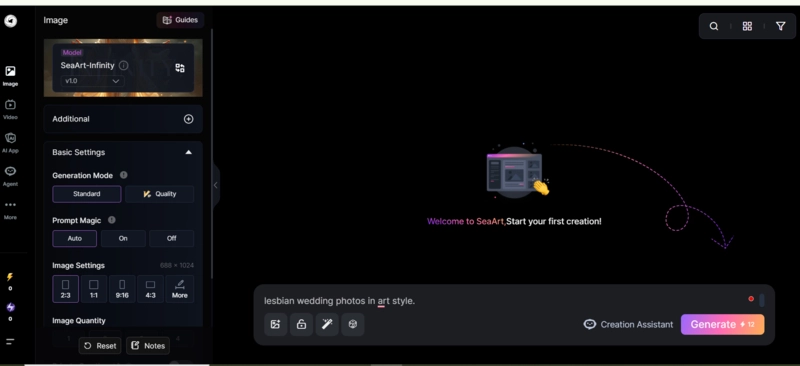This screenshot has width=800, height=366.
Task: Choose the 1:1 aspect ratio
Action: pyautogui.click(x=94, y=289)
